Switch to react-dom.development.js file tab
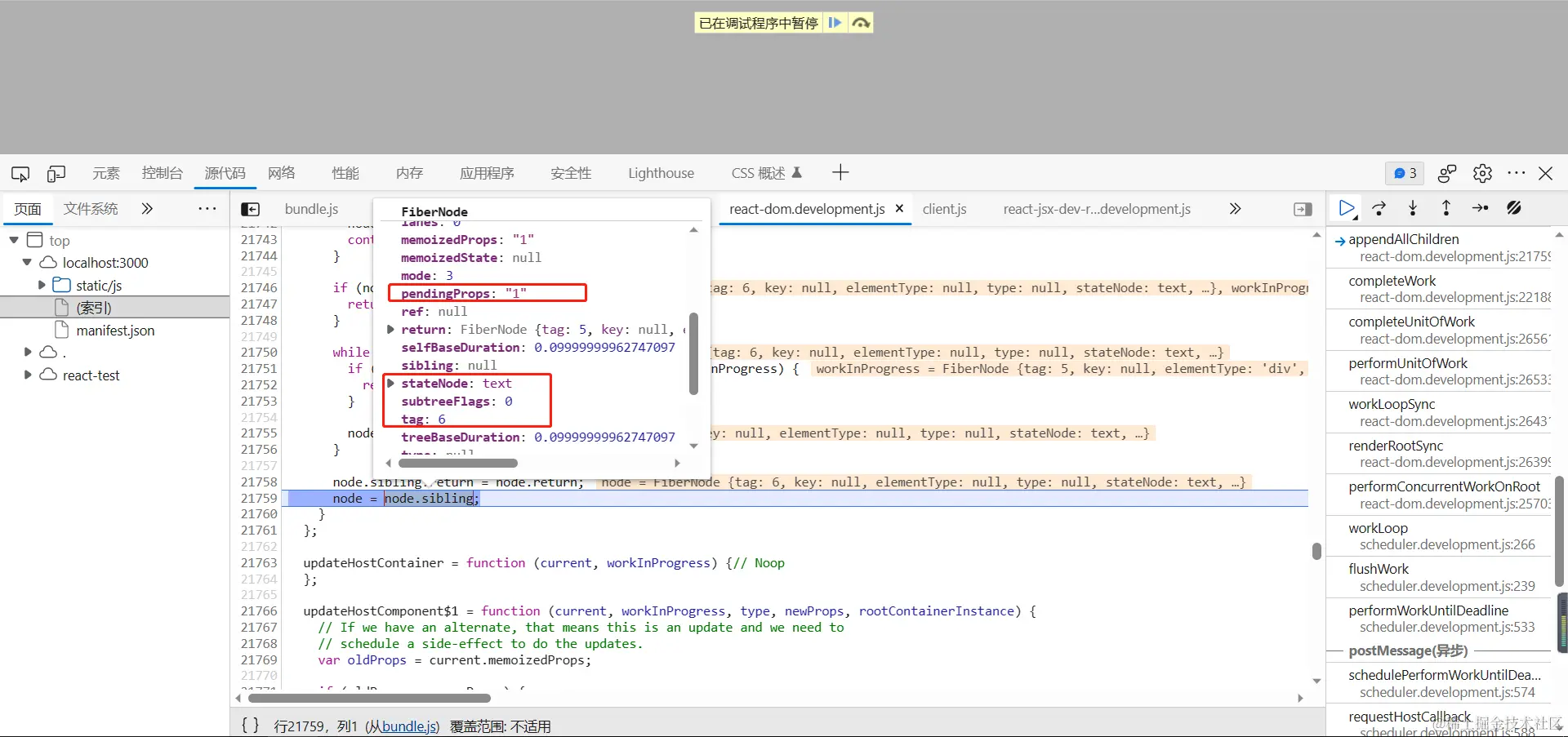The image size is (1568, 737). point(807,209)
